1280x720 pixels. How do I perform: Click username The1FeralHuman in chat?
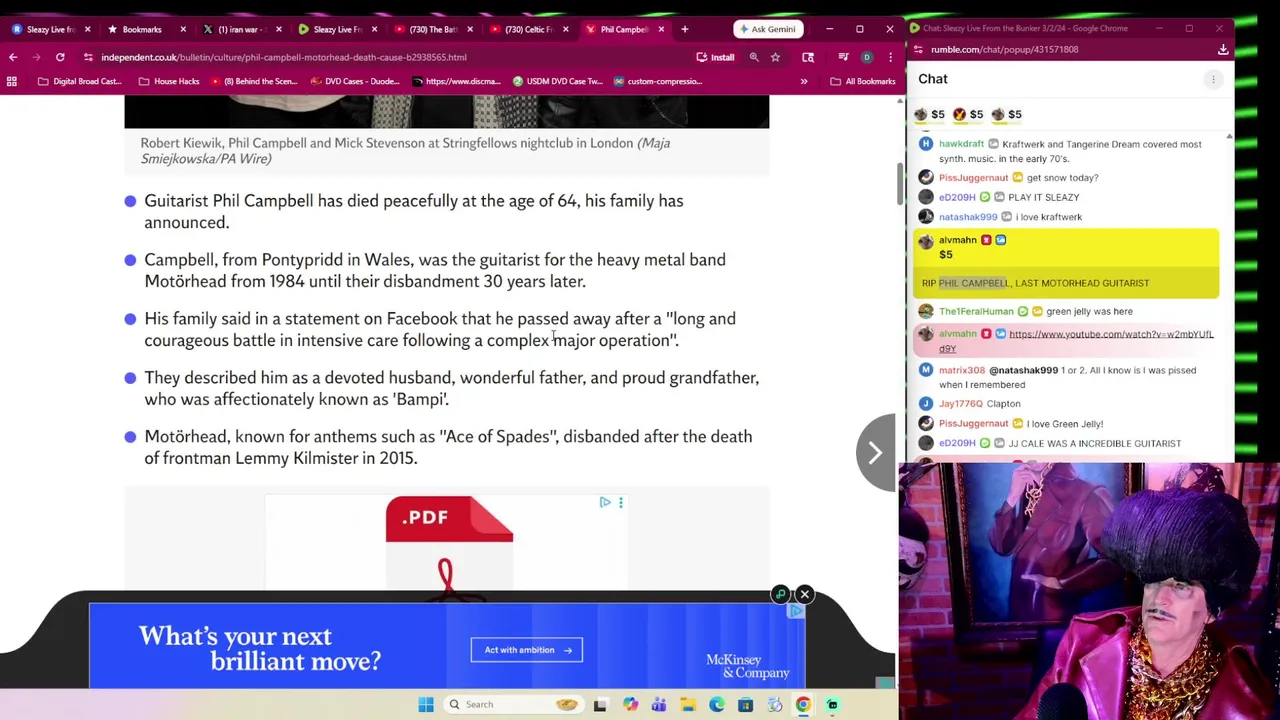[x=976, y=311]
